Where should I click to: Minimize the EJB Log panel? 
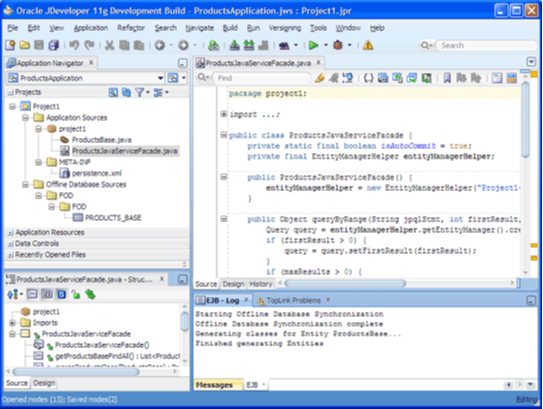click(531, 301)
